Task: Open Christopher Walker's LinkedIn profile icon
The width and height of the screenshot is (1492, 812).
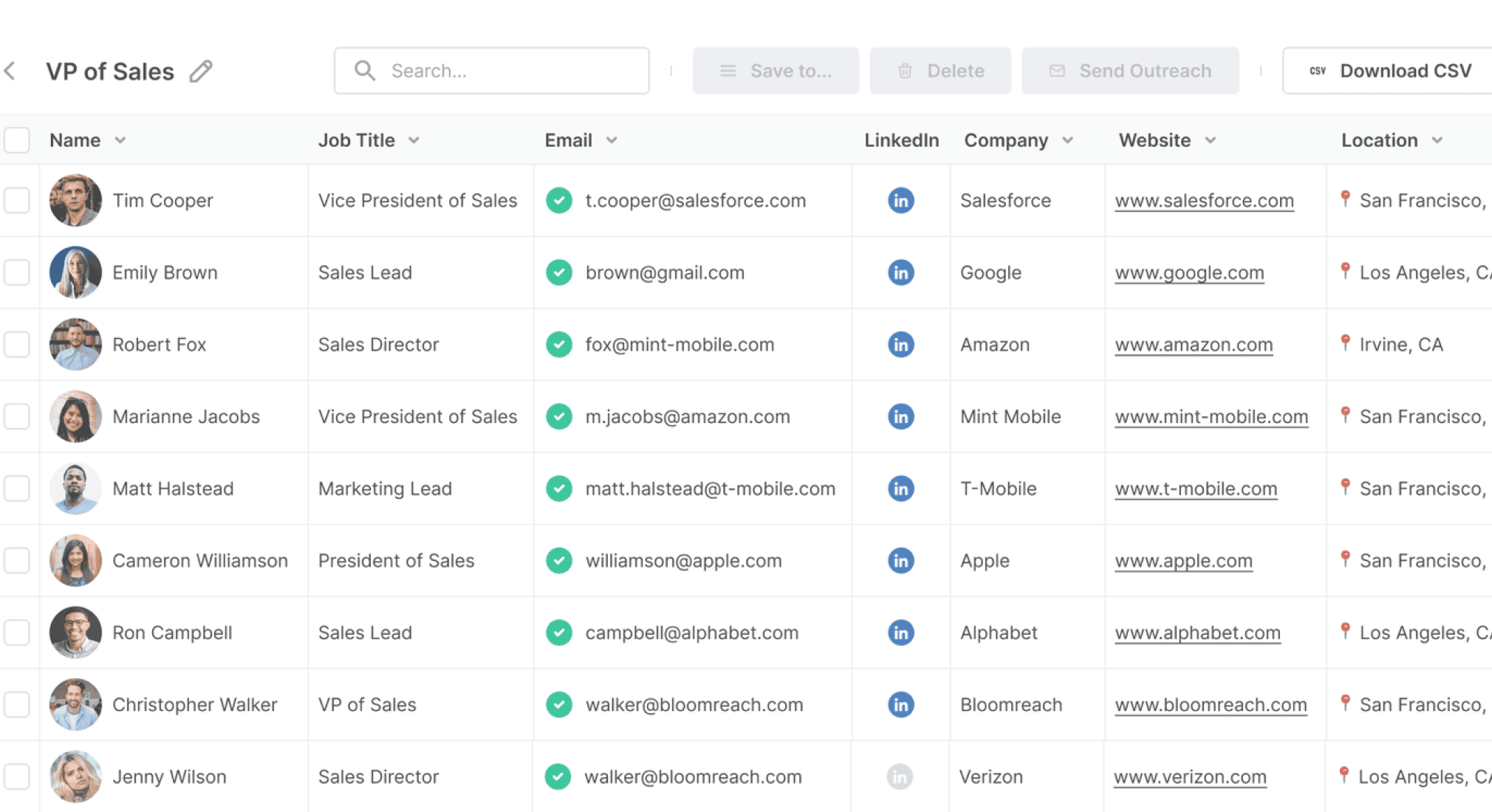Action: 900,705
